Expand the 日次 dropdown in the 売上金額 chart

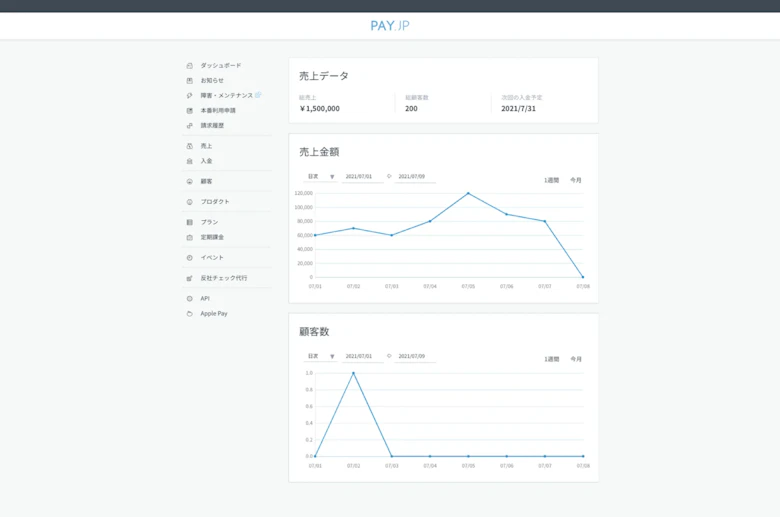(321, 177)
